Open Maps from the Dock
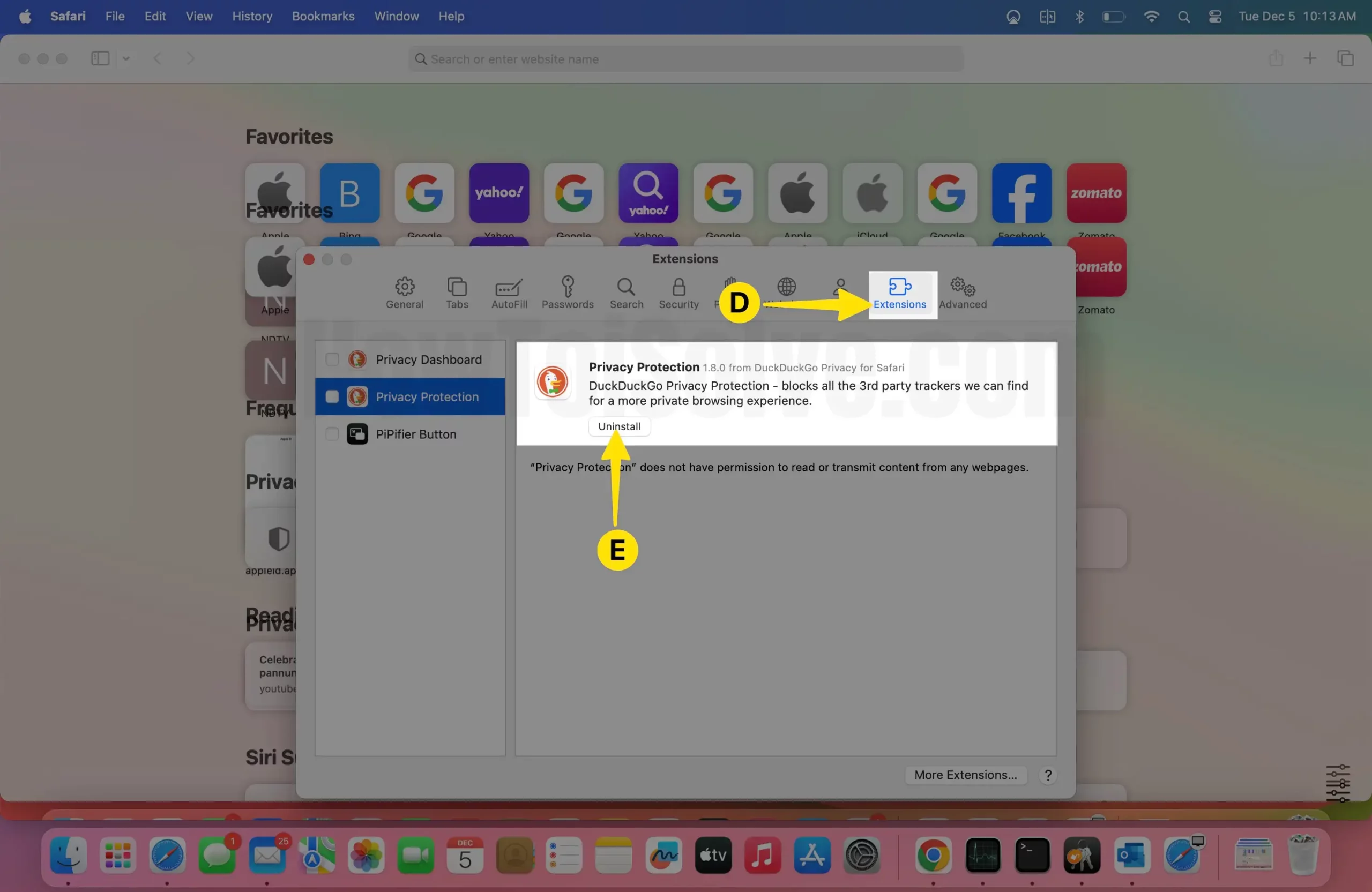Screen dimensions: 1372x892 click(317, 855)
